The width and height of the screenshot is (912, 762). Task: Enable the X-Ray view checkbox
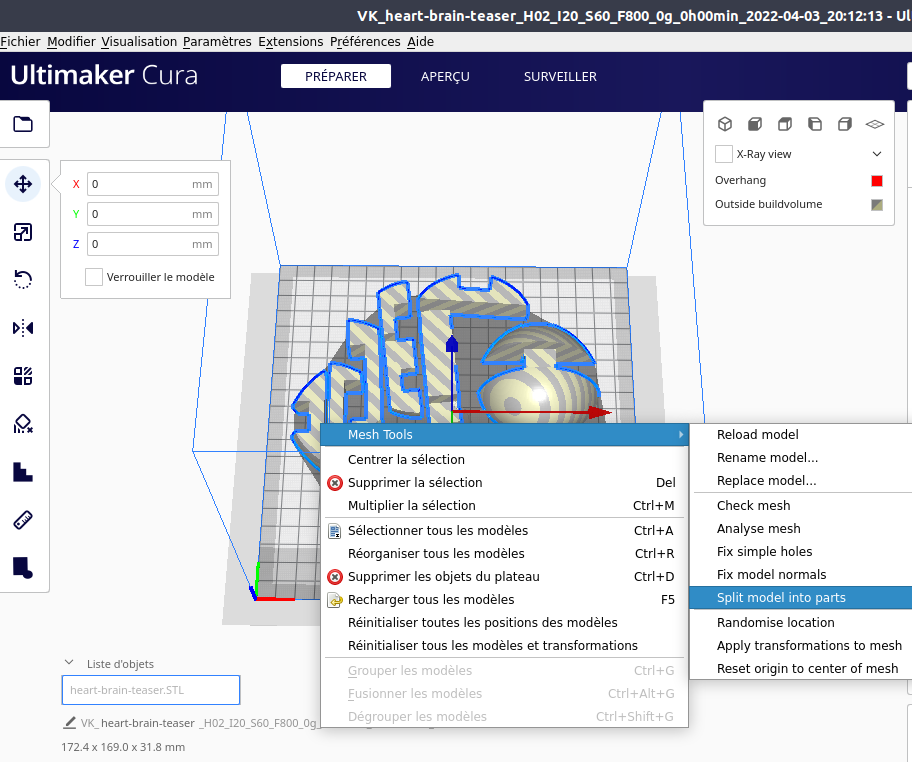coord(724,154)
